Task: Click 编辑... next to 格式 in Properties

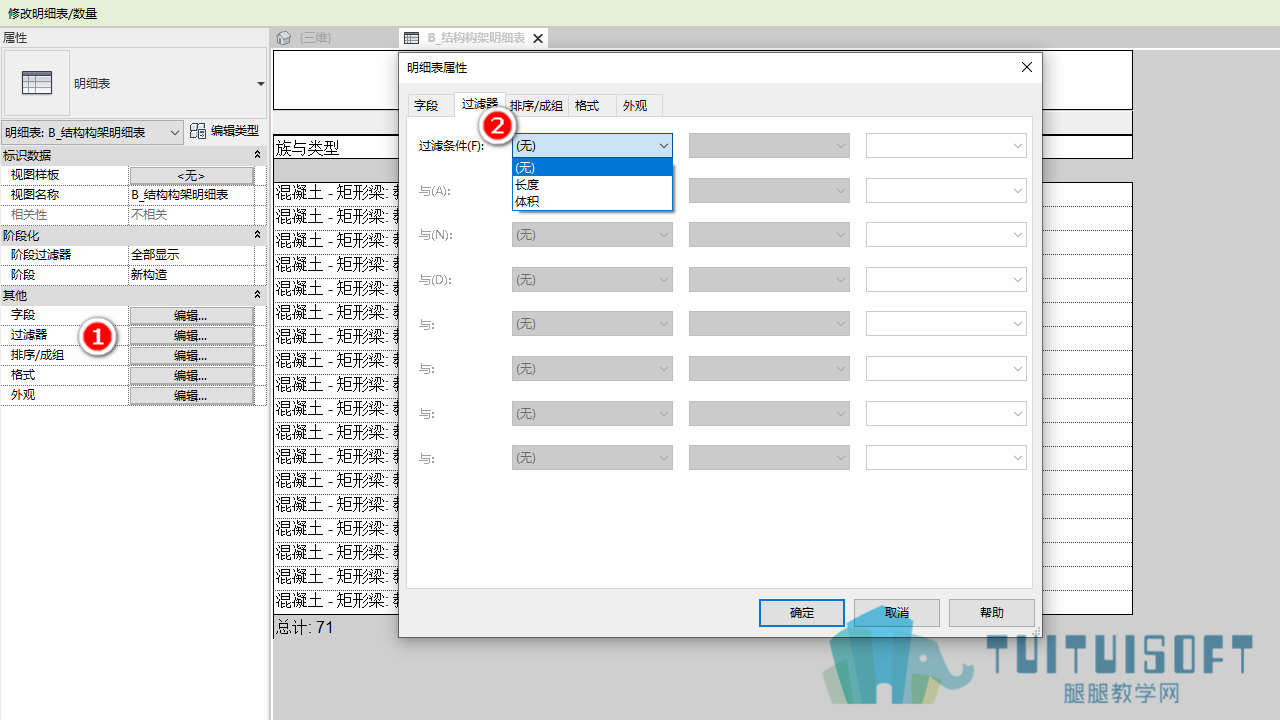Action: 191,375
